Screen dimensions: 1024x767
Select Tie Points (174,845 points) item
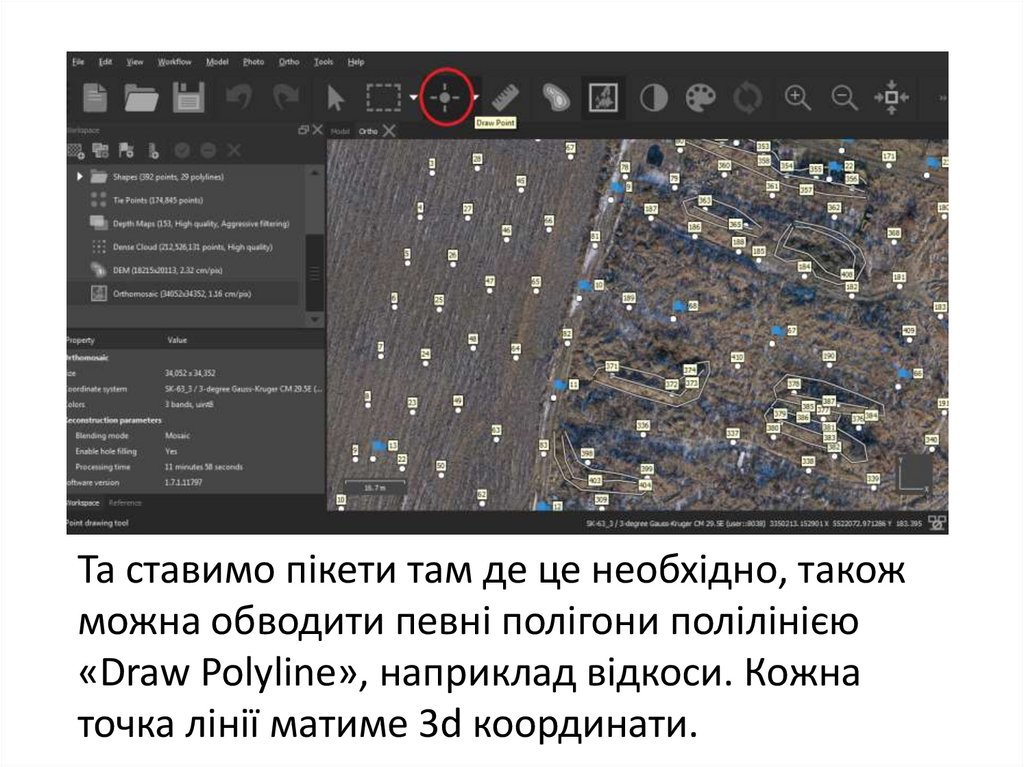click(158, 200)
